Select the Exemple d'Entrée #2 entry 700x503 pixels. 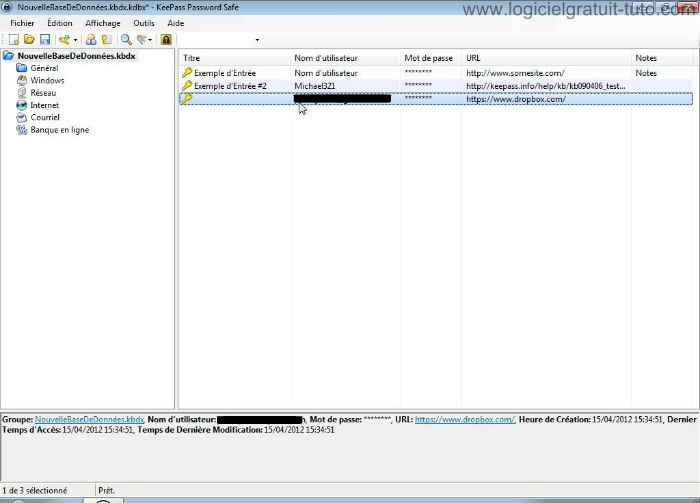[x=230, y=86]
